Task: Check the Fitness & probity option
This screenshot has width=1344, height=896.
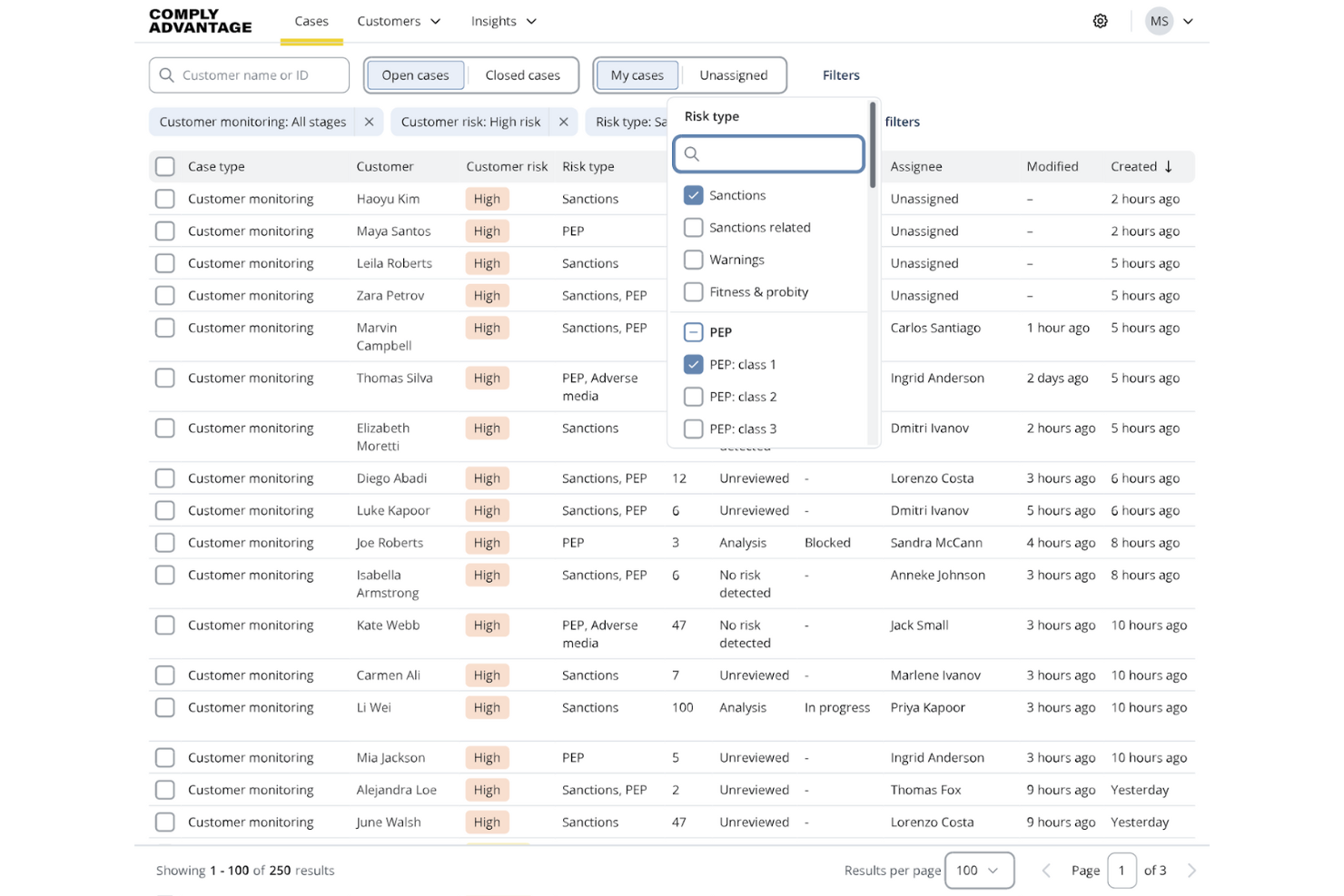Action: pos(693,291)
